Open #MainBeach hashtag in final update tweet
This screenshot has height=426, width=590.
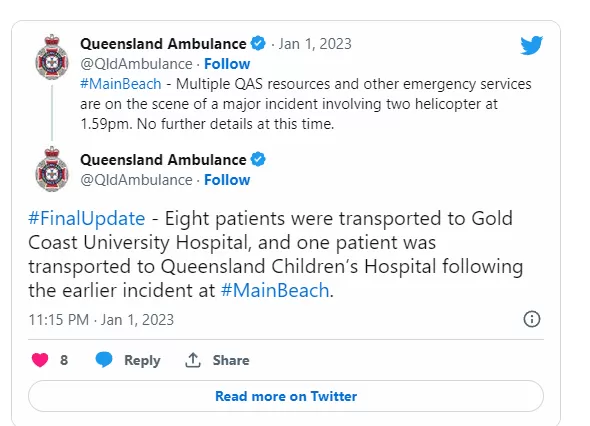click(x=275, y=291)
